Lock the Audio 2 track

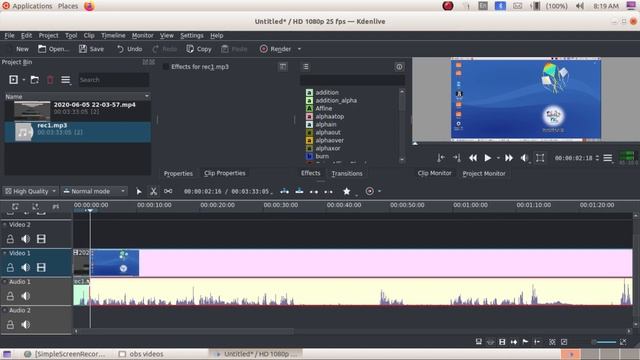click(10, 324)
